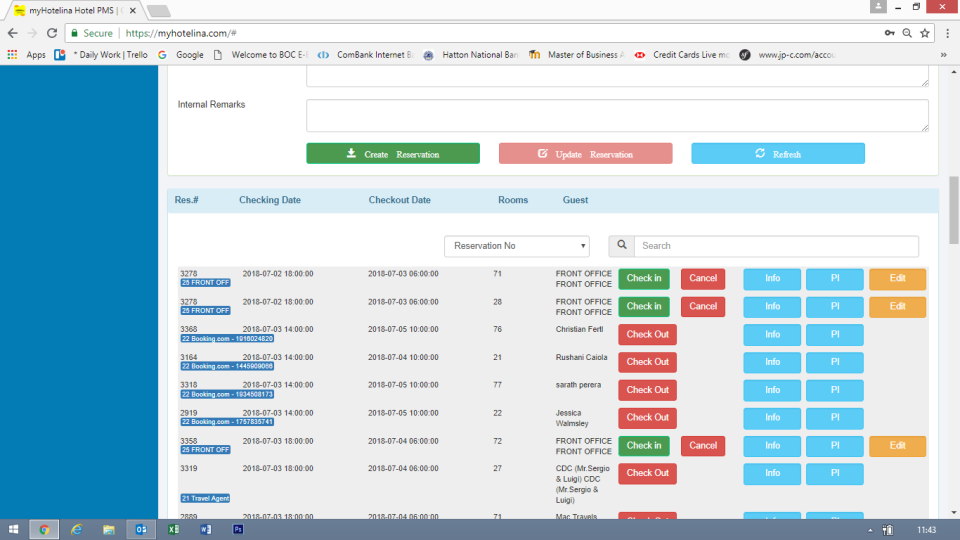This screenshot has height=540, width=960.
Task: Click the reservation Search field
Action: click(x=776, y=246)
